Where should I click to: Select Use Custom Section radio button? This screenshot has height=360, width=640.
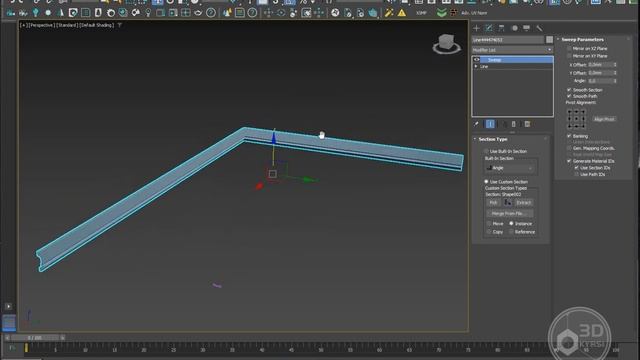point(486,182)
